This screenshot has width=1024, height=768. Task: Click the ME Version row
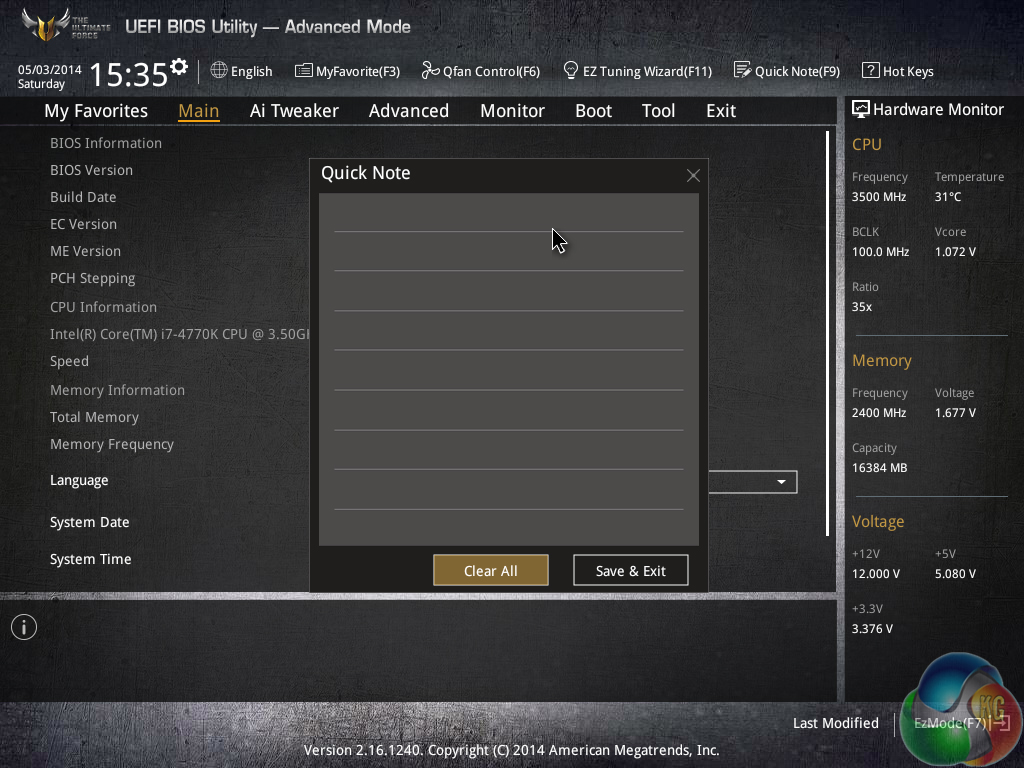pos(86,251)
